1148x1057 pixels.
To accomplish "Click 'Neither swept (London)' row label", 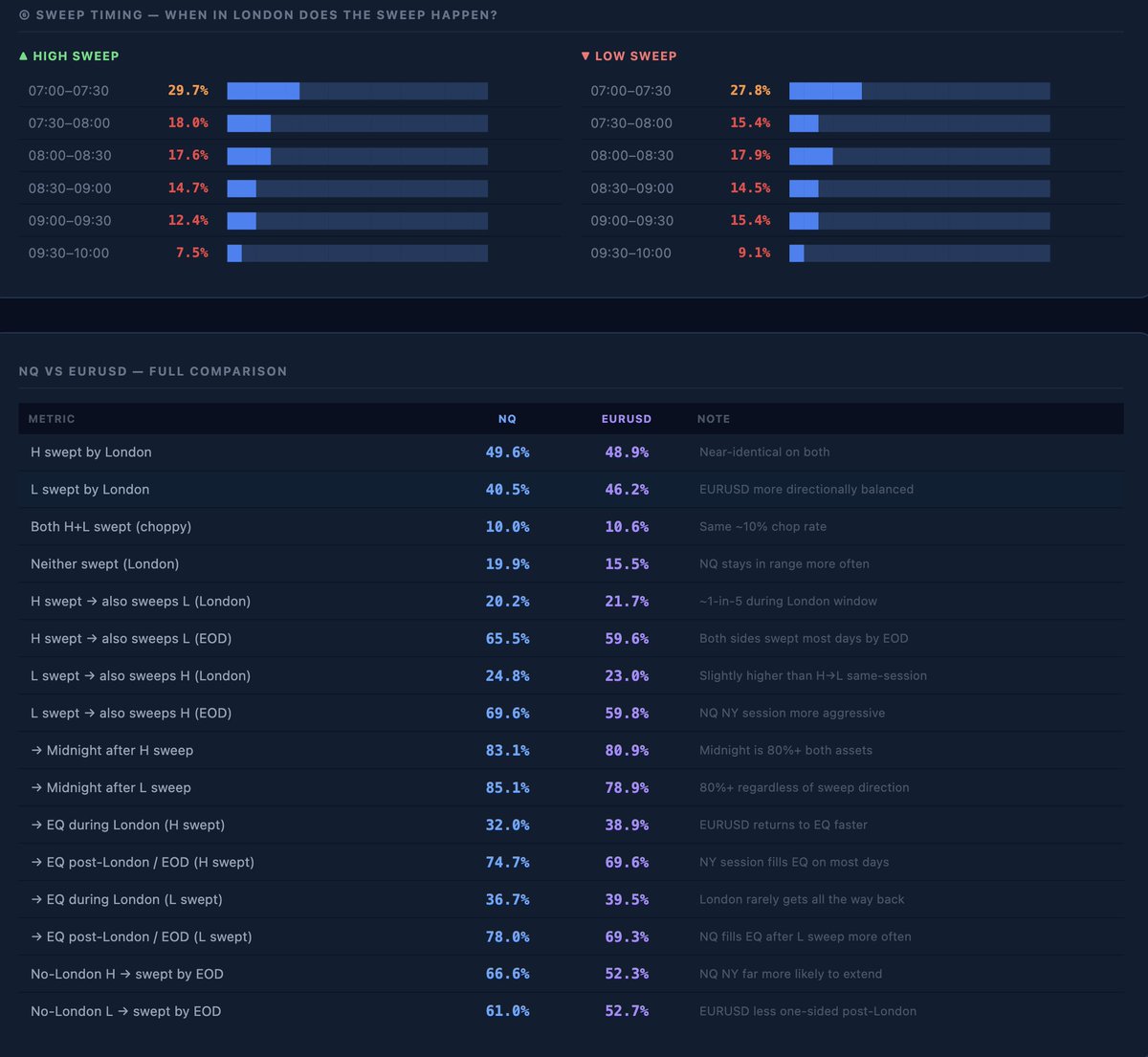I will (104, 564).
